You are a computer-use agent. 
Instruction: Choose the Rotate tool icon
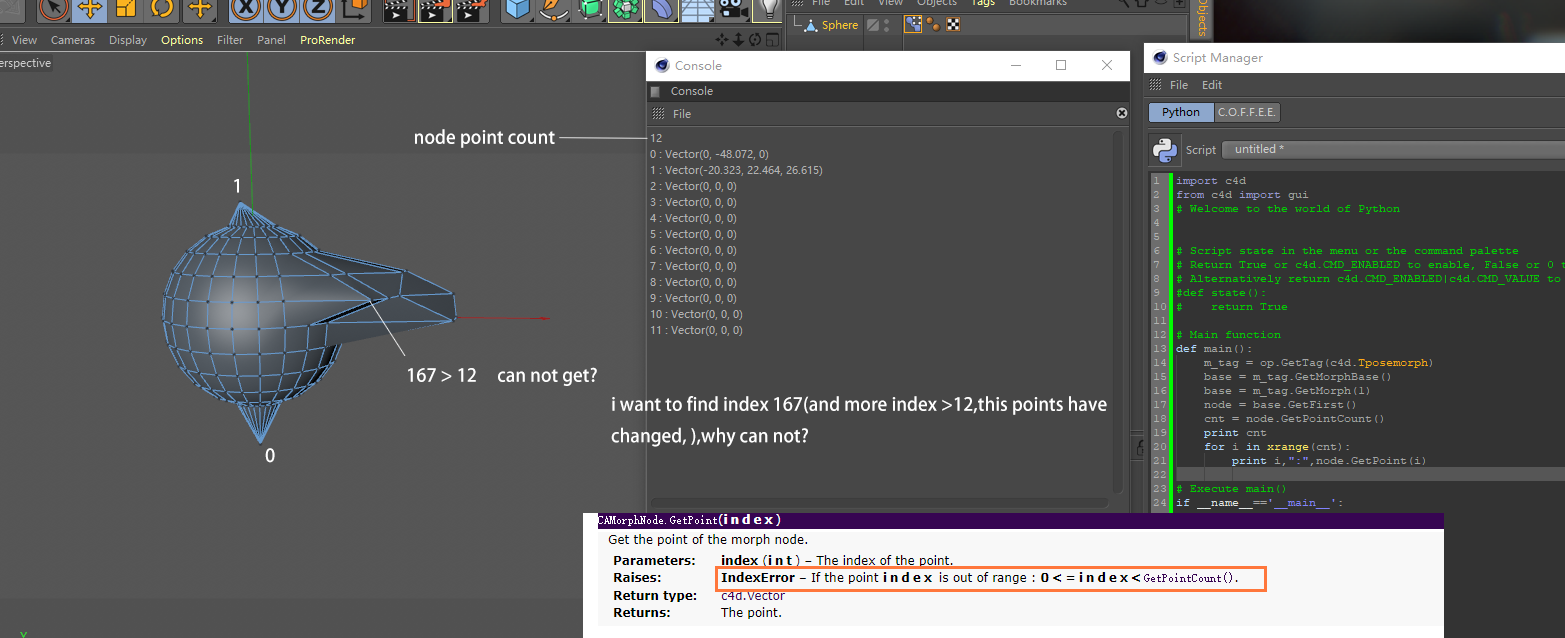coord(162,9)
